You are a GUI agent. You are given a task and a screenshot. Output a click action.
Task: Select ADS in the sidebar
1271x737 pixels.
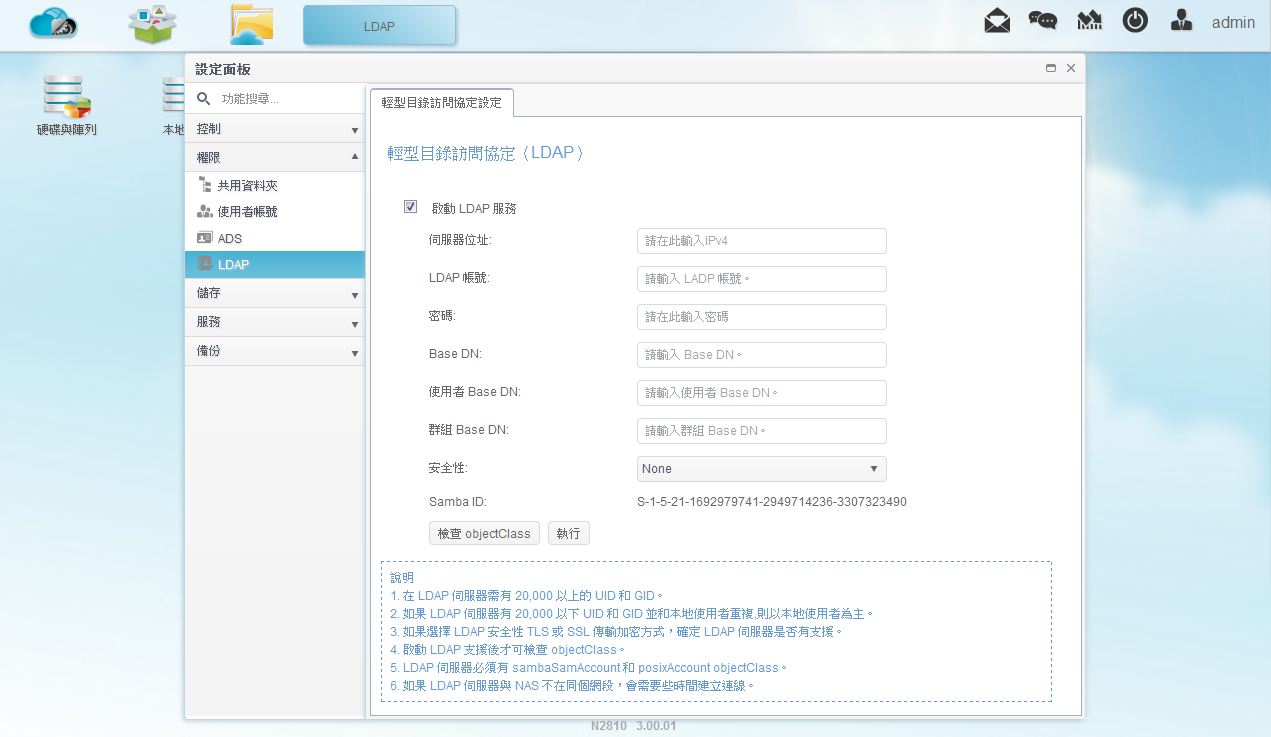coord(275,238)
